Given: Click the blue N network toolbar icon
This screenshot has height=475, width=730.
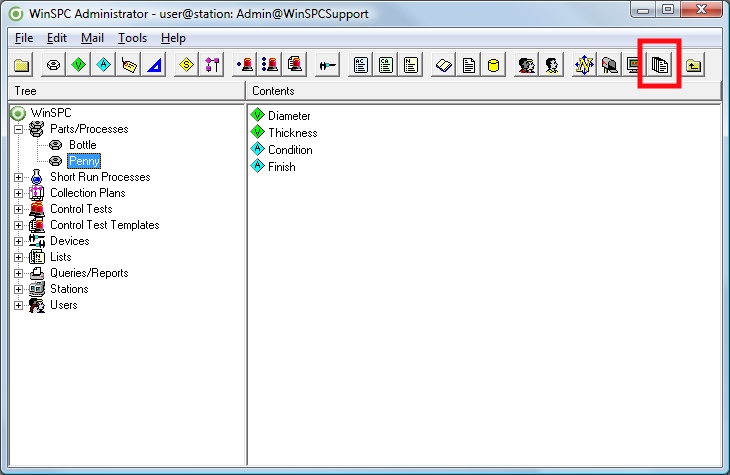Looking at the screenshot, I should pos(584,65).
